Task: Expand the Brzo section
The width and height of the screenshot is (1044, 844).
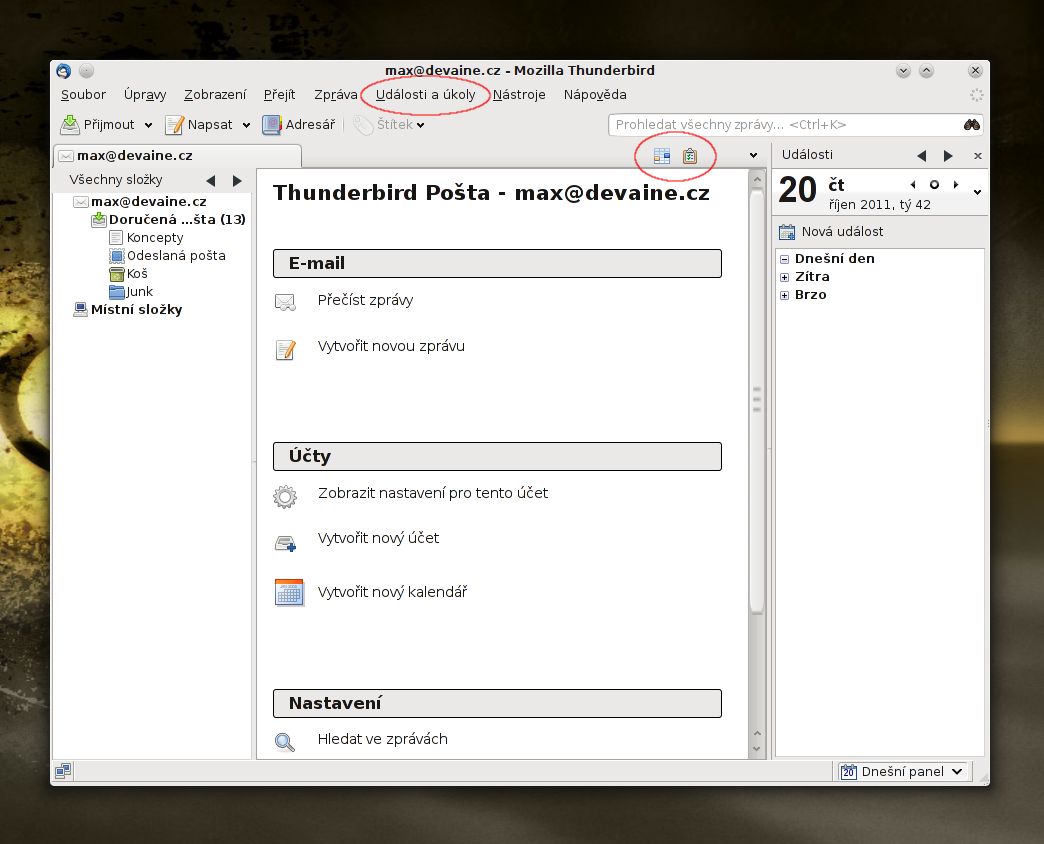Action: point(784,295)
